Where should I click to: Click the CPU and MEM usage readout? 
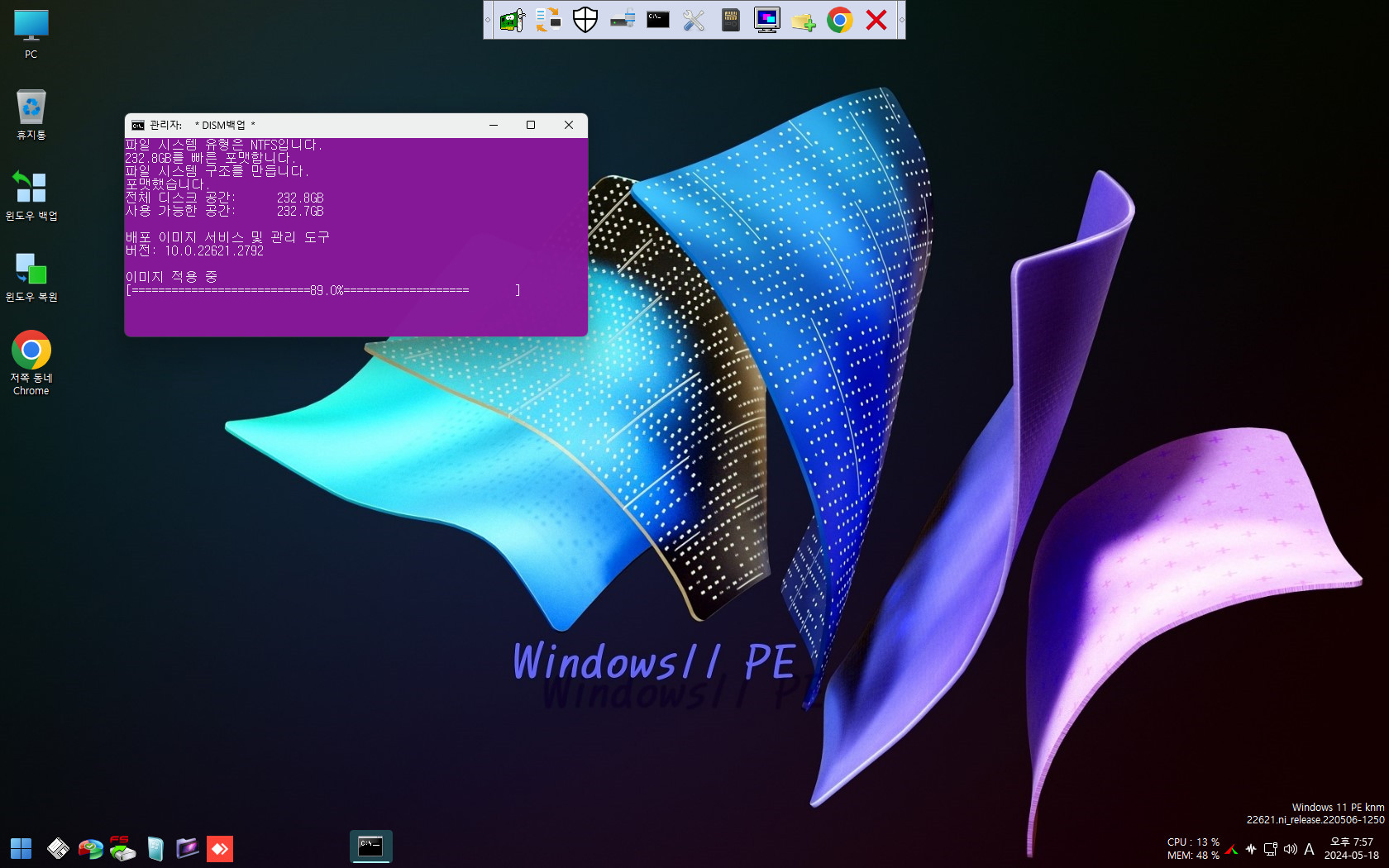coord(1193,848)
